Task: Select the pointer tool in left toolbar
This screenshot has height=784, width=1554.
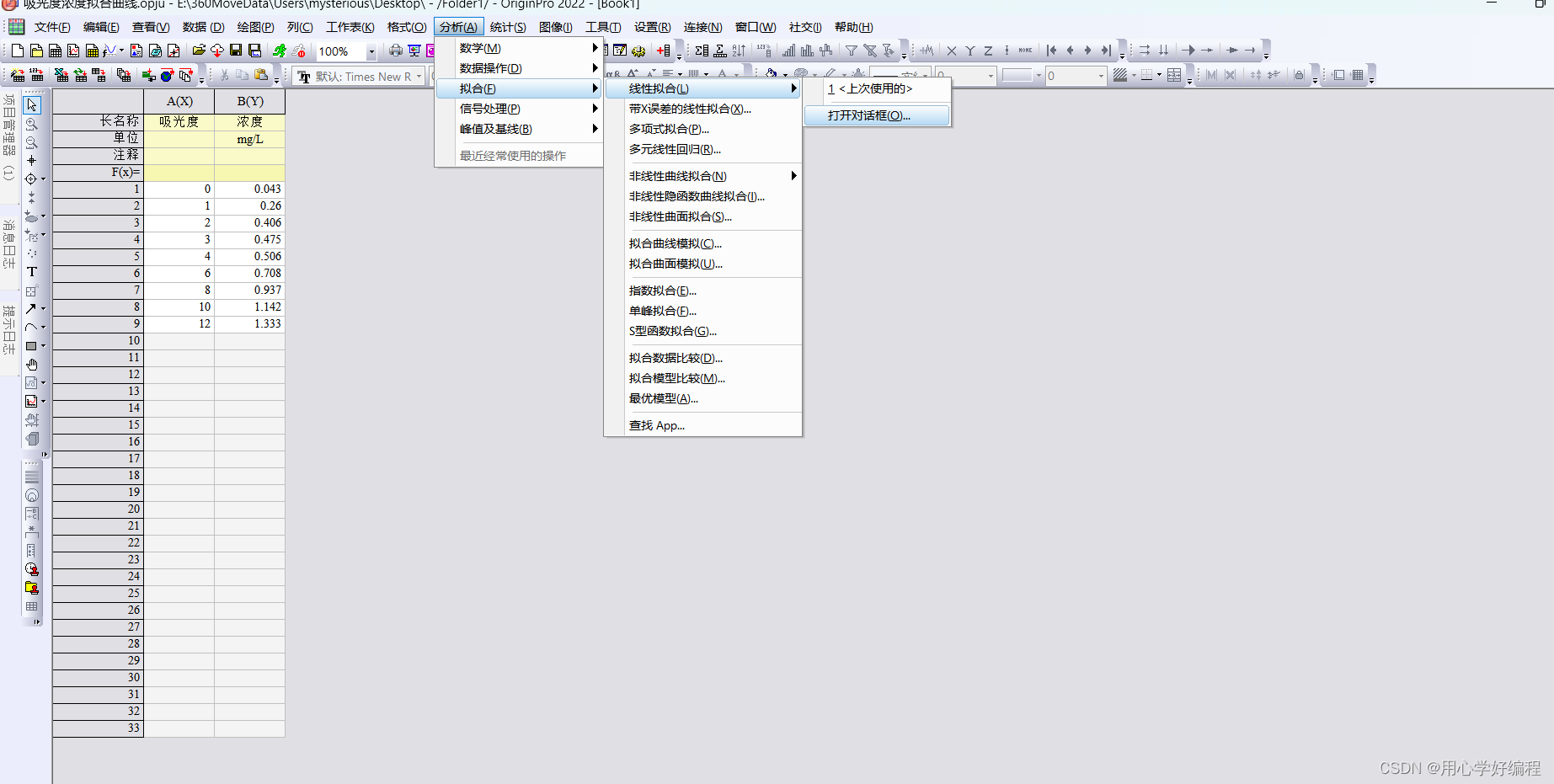Action: pos(32,105)
